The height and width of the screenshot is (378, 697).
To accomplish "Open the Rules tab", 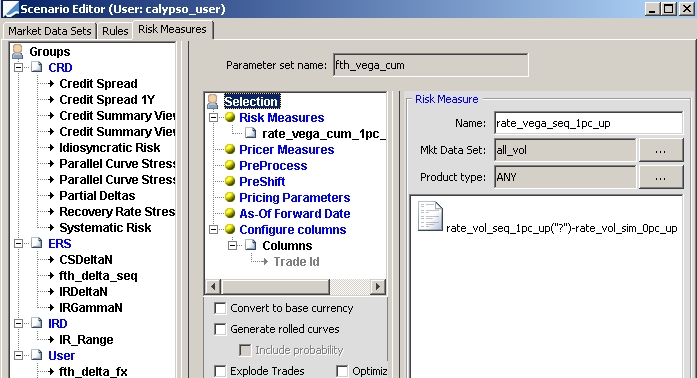I will coord(115,31).
